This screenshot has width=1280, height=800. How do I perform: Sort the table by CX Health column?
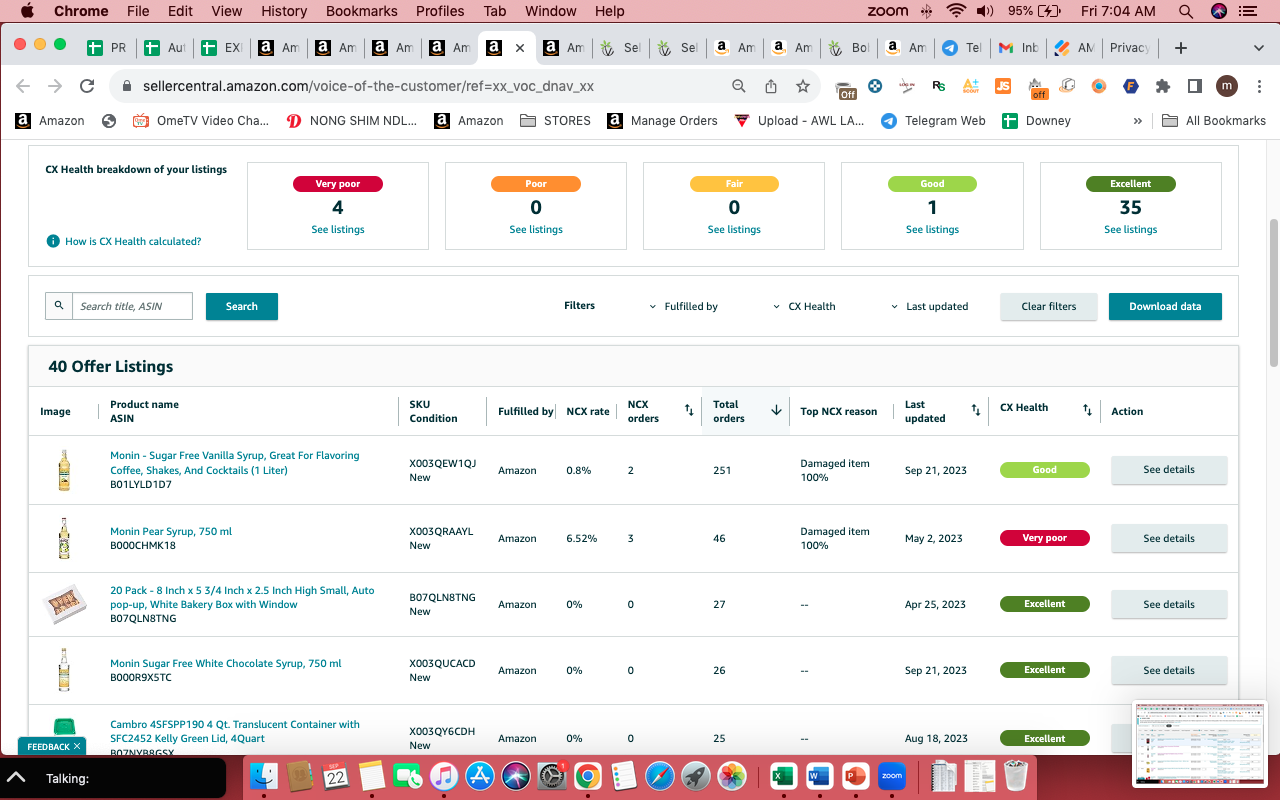coord(1087,411)
